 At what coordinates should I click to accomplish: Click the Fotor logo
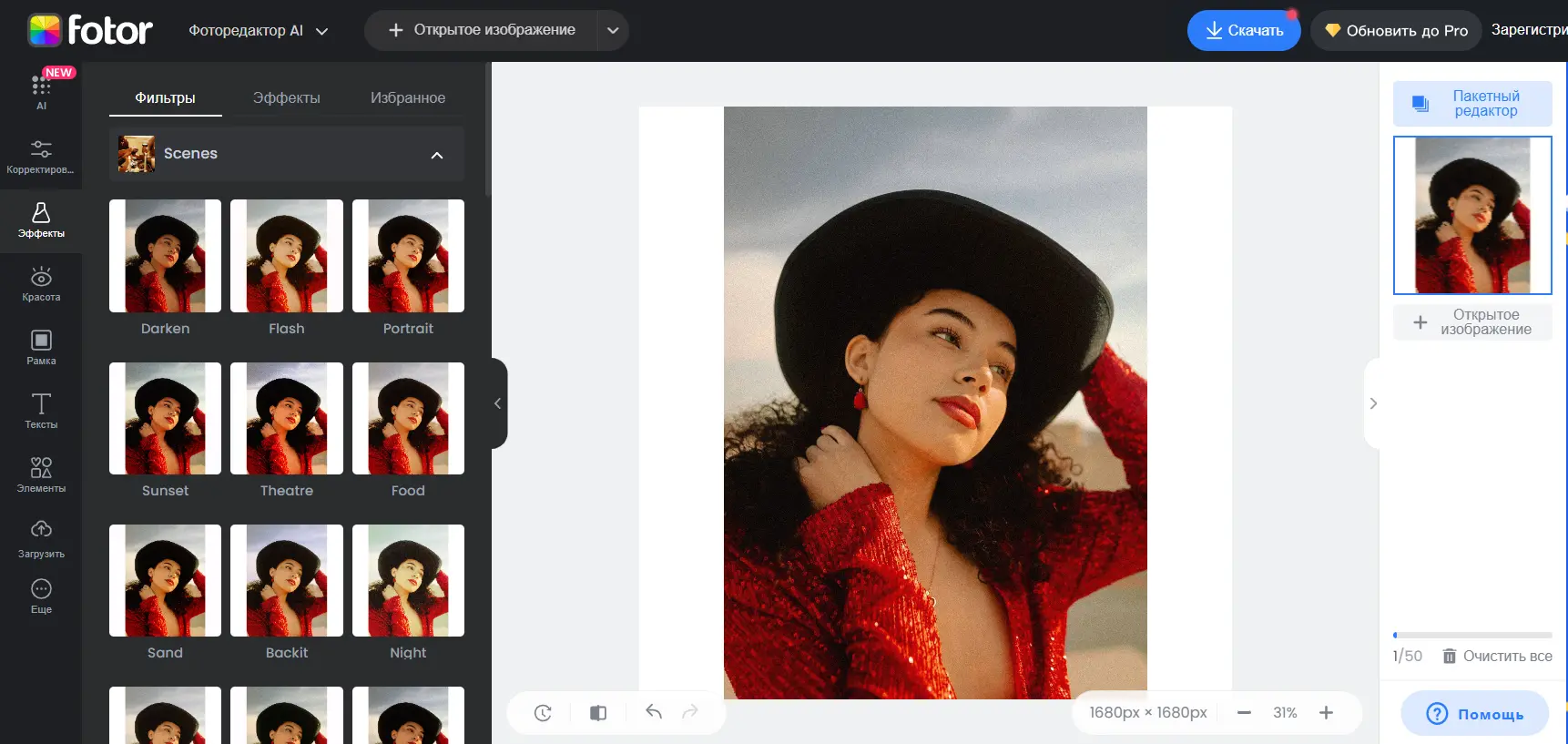[90, 30]
